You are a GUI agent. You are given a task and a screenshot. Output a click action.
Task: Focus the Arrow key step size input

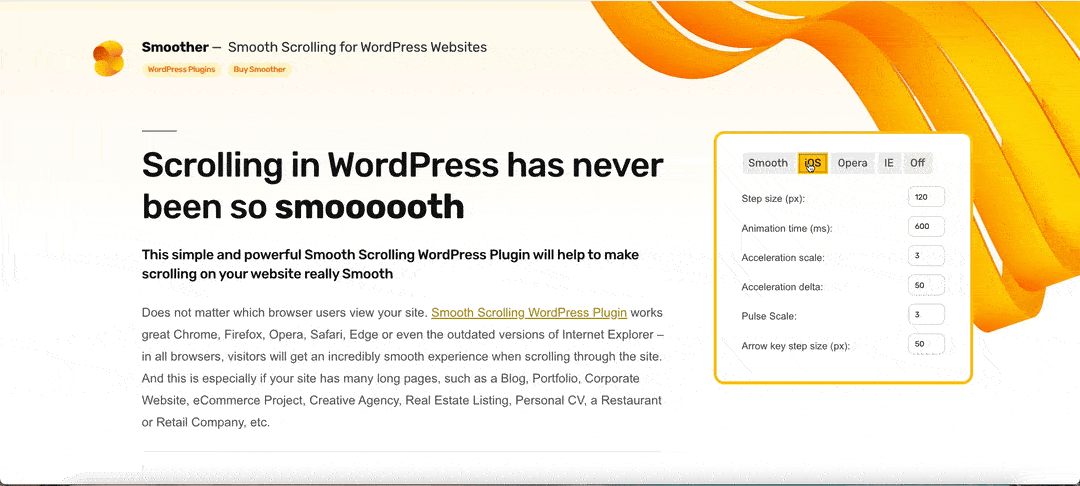pyautogui.click(x=926, y=344)
